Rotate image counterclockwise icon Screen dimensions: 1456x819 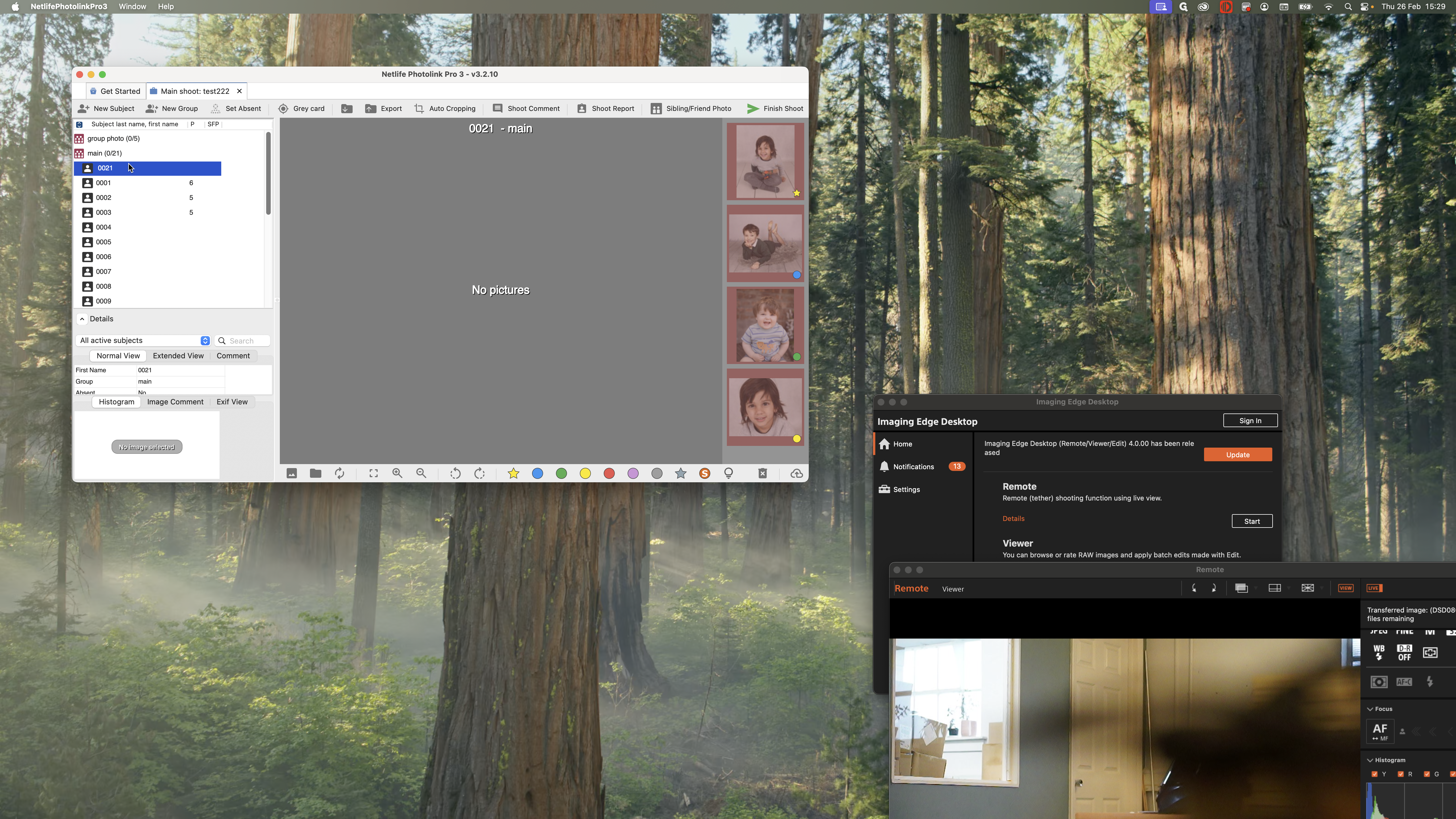coord(455,474)
